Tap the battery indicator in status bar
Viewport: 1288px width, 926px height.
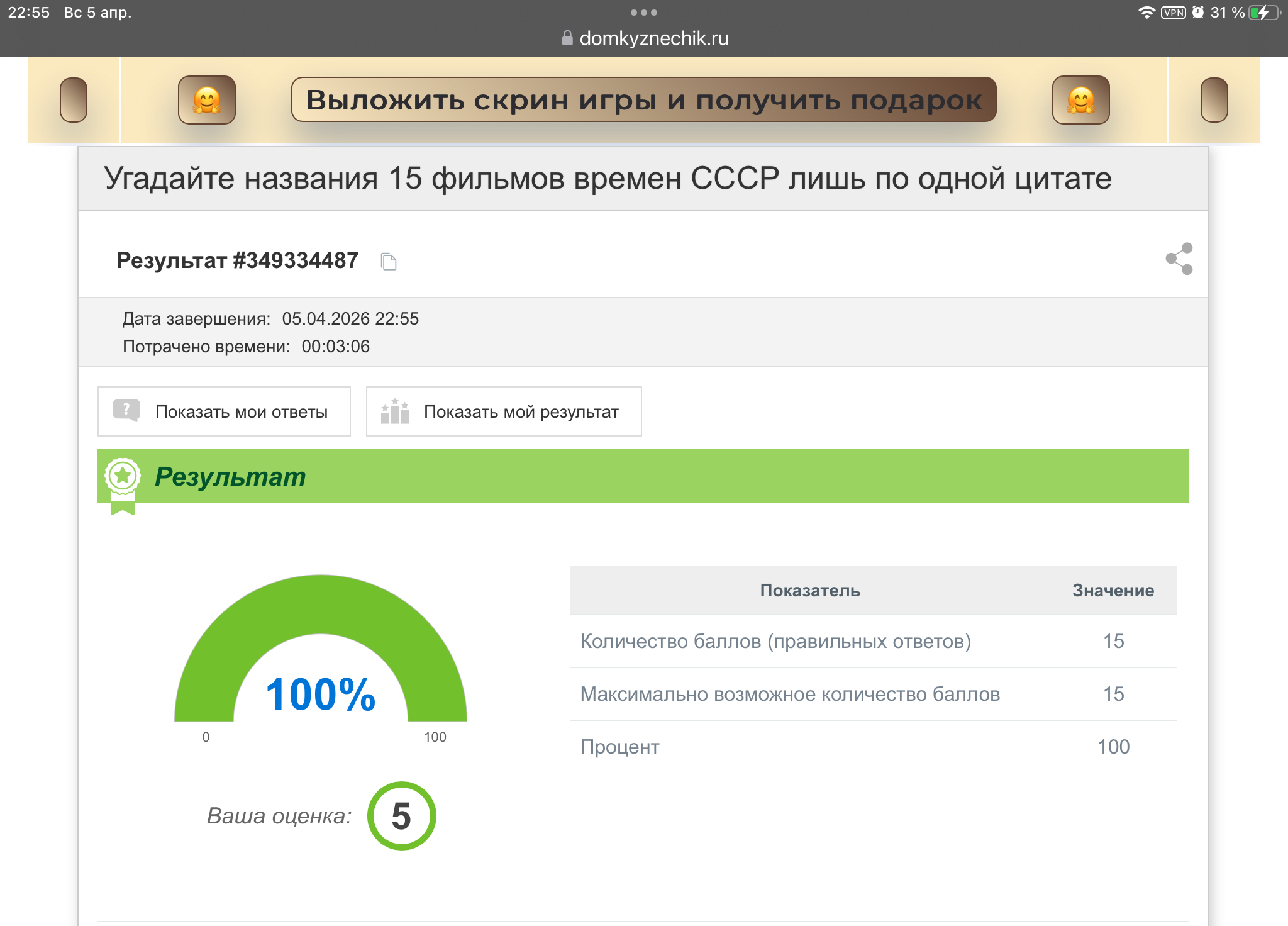coord(1263,13)
